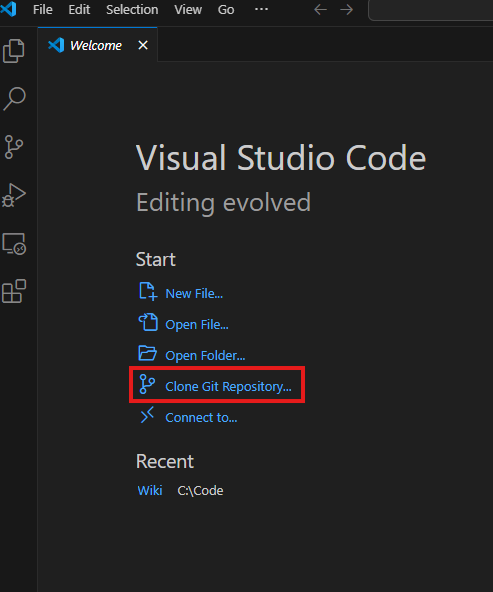Click the New File icon
This screenshot has width=493, height=592.
pyautogui.click(x=148, y=291)
